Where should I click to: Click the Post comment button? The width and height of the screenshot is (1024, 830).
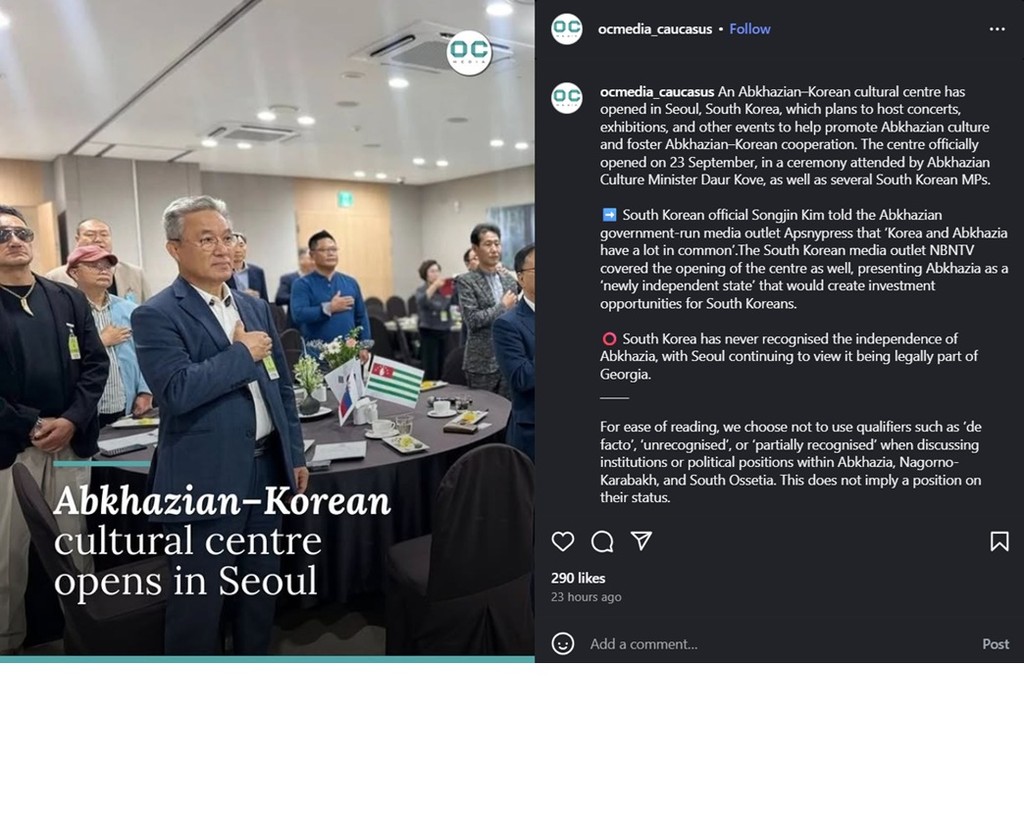pos(995,644)
